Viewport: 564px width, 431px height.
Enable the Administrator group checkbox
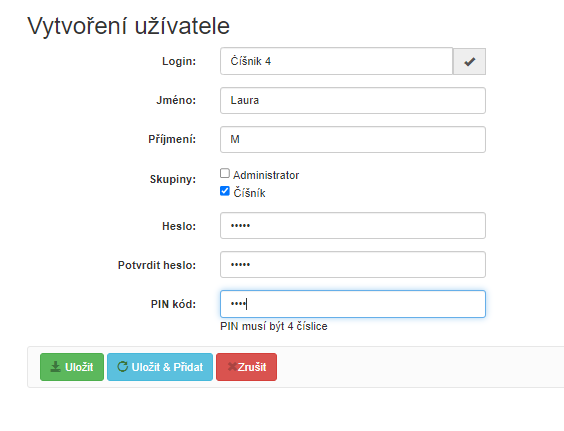pos(225,173)
